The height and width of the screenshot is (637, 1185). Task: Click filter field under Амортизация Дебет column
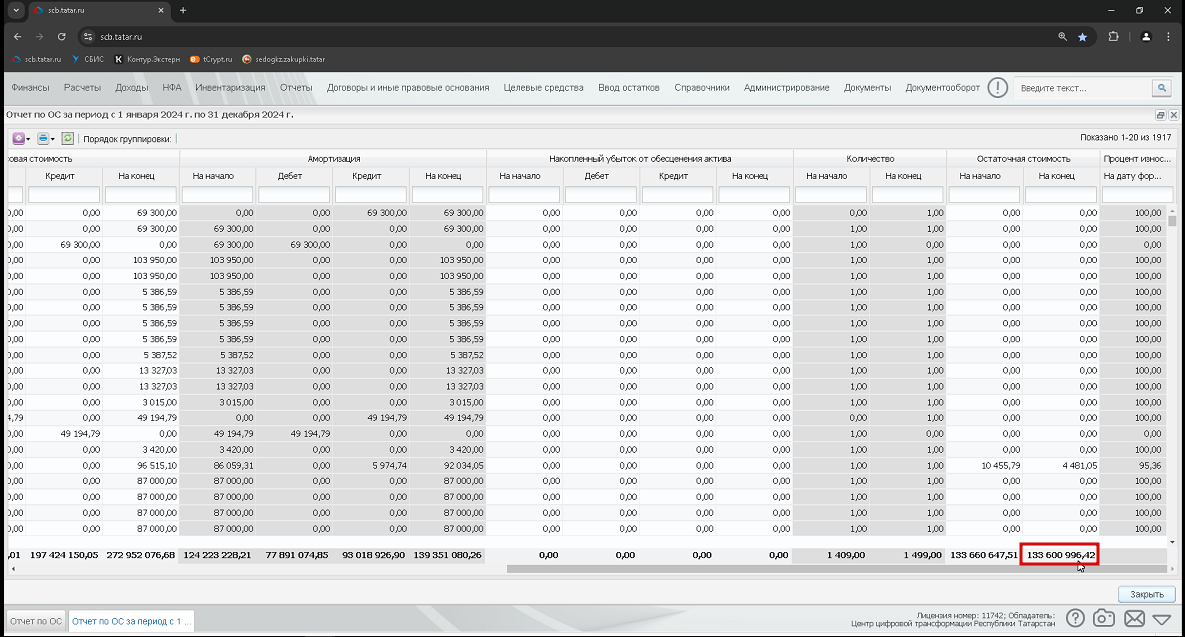point(294,195)
